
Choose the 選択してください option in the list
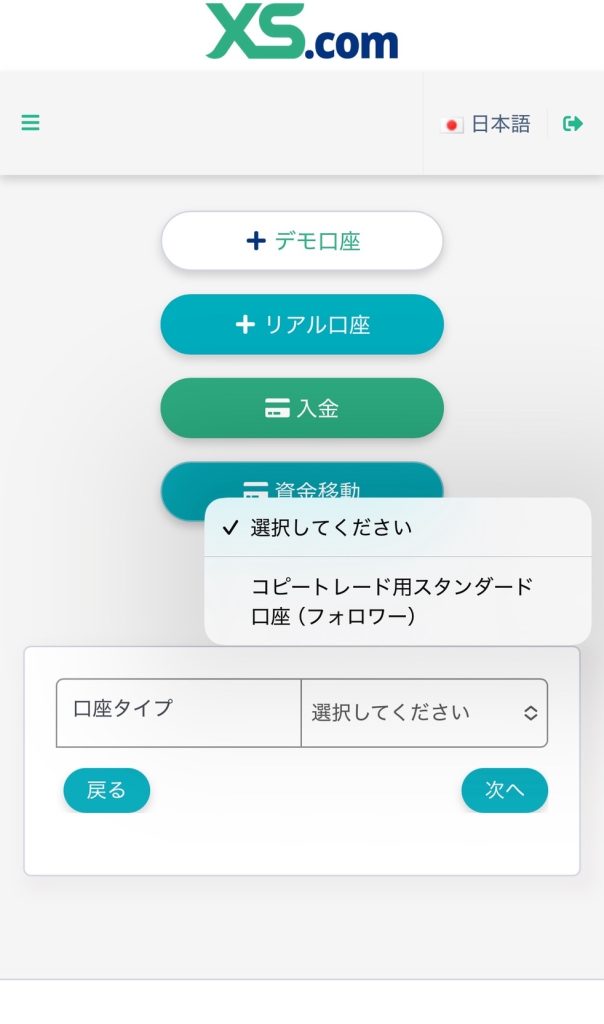331,528
